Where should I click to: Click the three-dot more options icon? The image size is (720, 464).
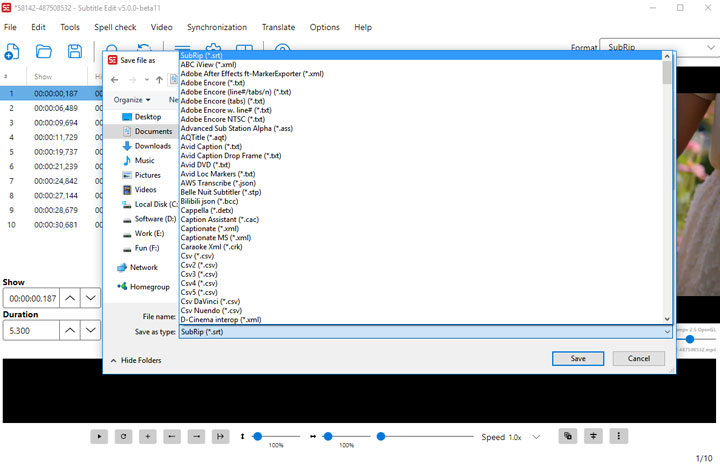coord(621,436)
